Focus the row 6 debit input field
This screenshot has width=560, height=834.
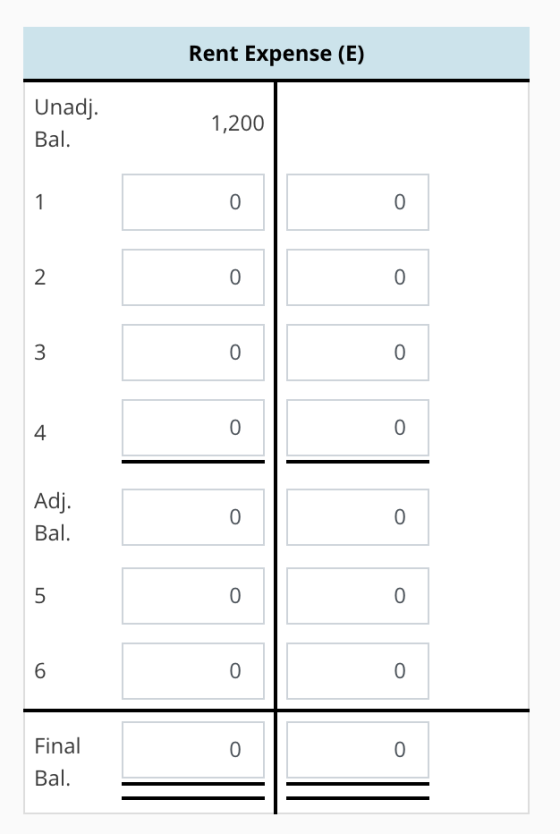(x=193, y=671)
